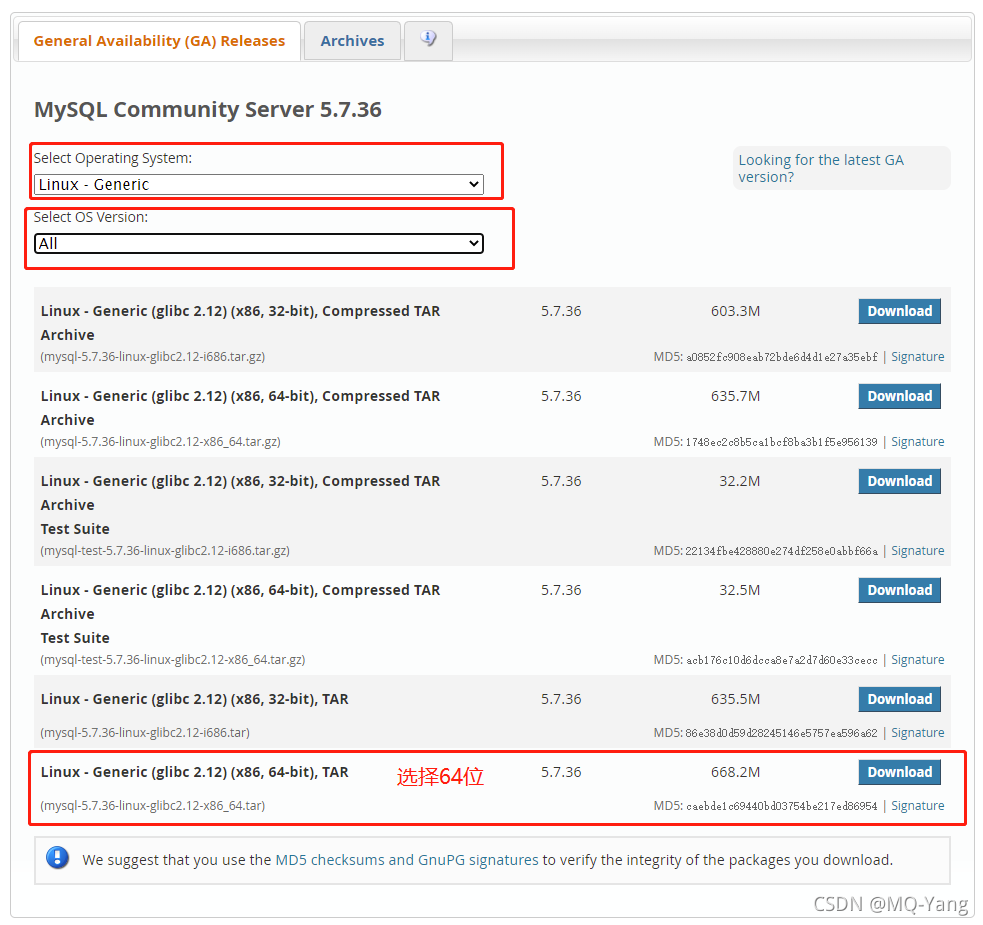The image size is (983, 925).
Task: Download the 668.2M 64-bit TAR
Action: (x=899, y=772)
